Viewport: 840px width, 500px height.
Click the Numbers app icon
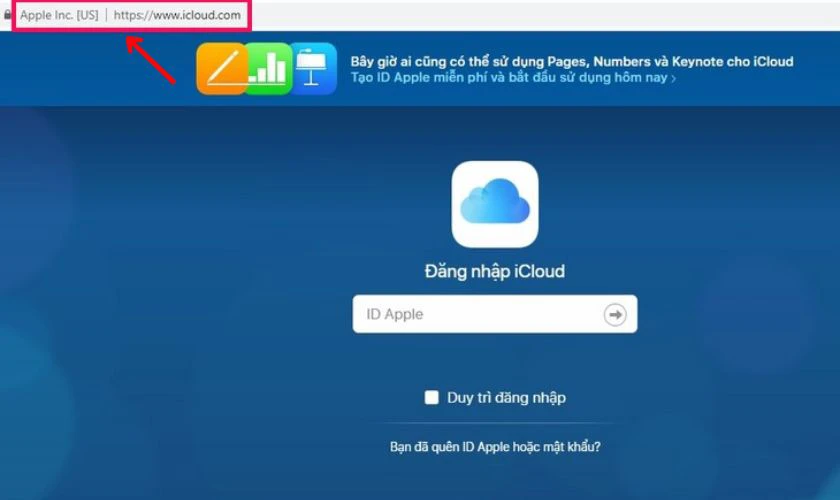coord(269,69)
